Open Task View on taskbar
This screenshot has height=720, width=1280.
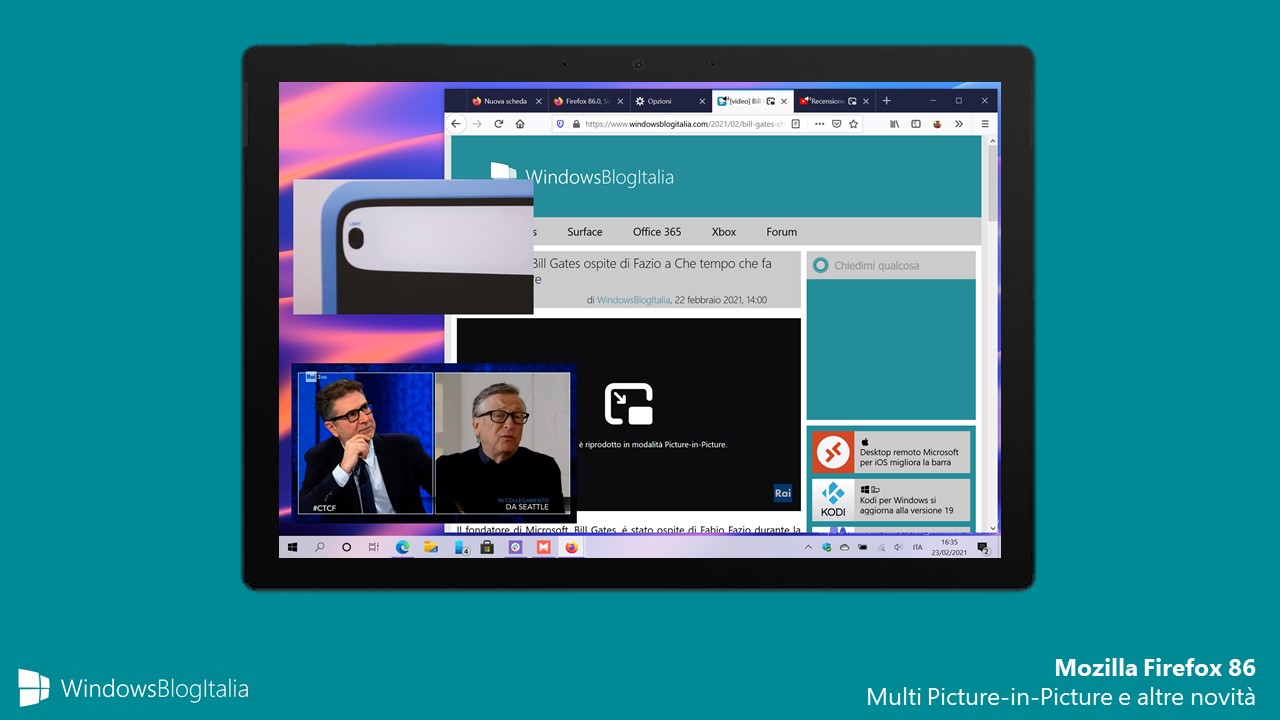(x=373, y=547)
